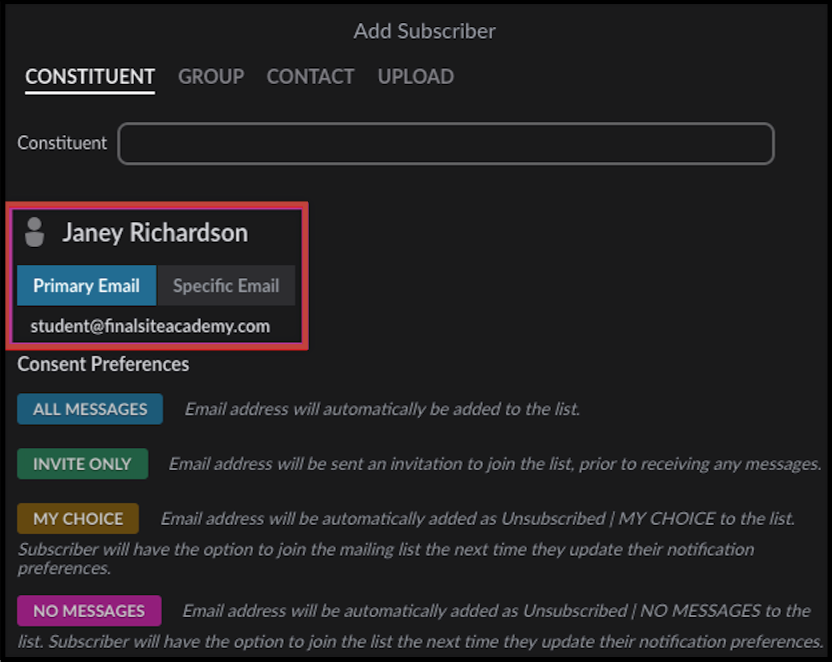Screen dimensions: 832x662
Task: Select the Primary Email option
Action: (86, 285)
